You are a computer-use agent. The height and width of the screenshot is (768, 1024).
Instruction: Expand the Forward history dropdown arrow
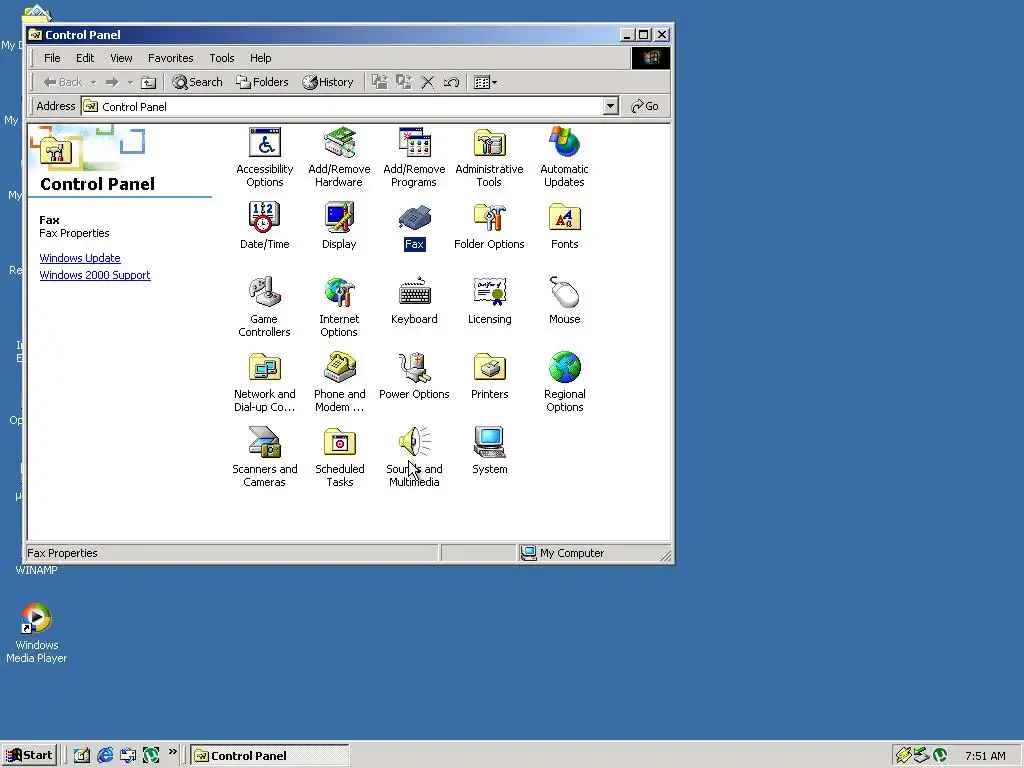point(130,82)
